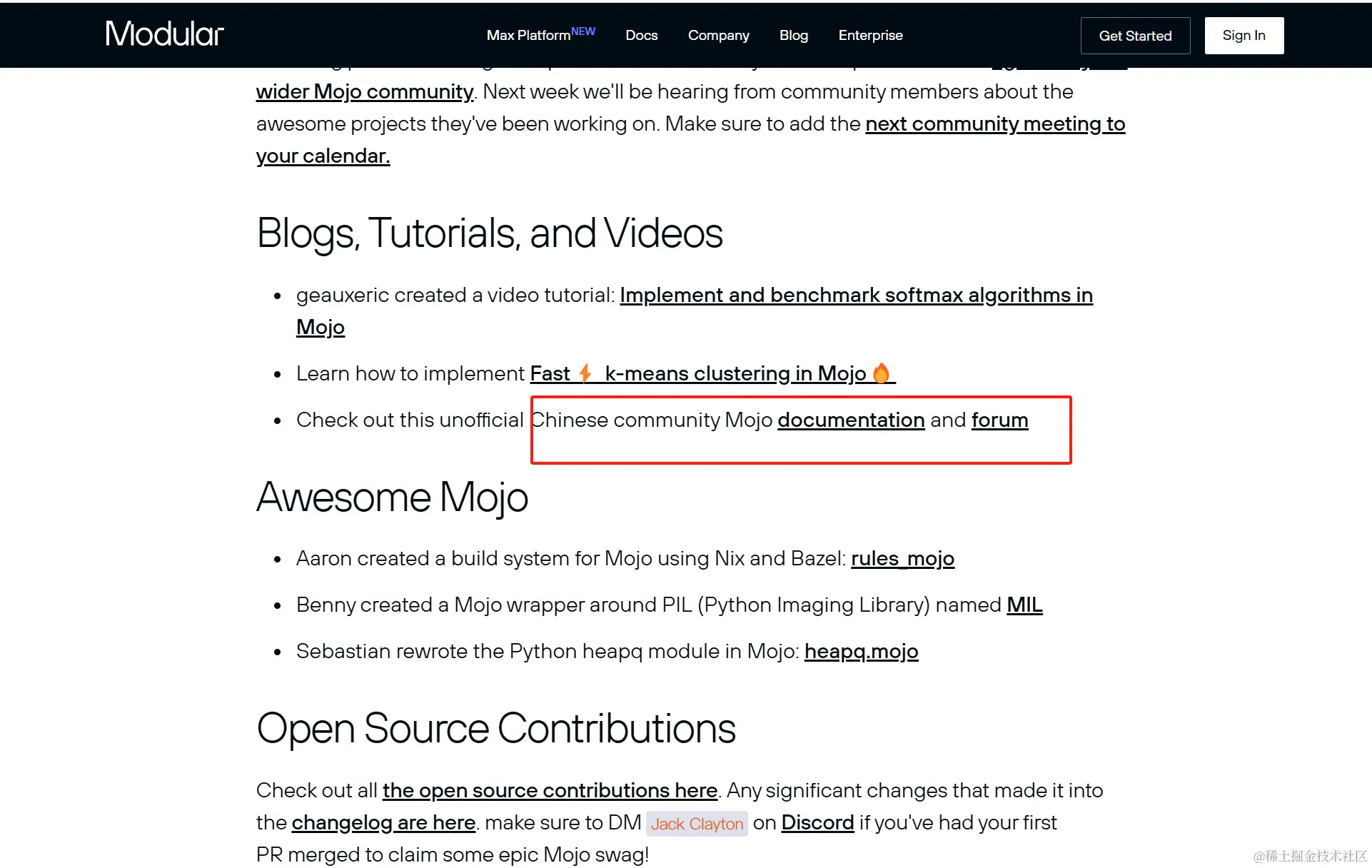Open the Chinese community documentation link
The height and width of the screenshot is (868, 1372).
(851, 420)
